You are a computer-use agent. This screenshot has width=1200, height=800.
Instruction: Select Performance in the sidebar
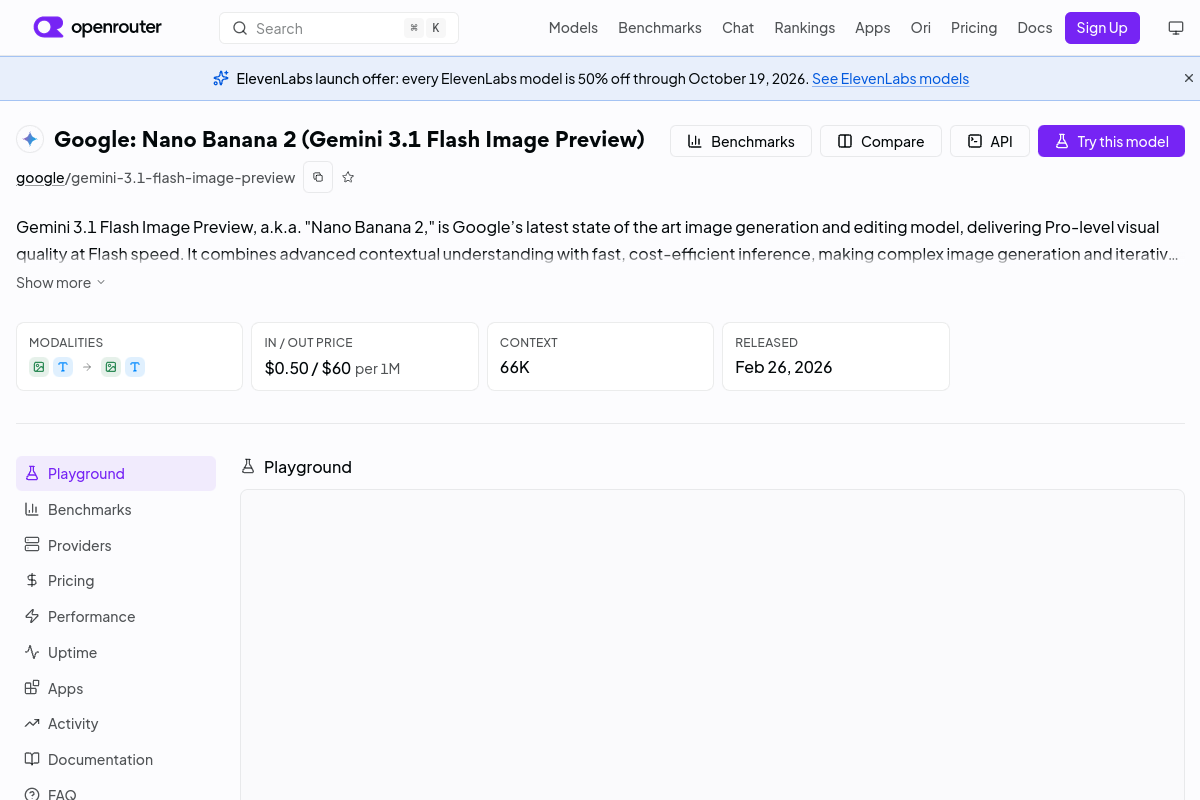pos(116,616)
